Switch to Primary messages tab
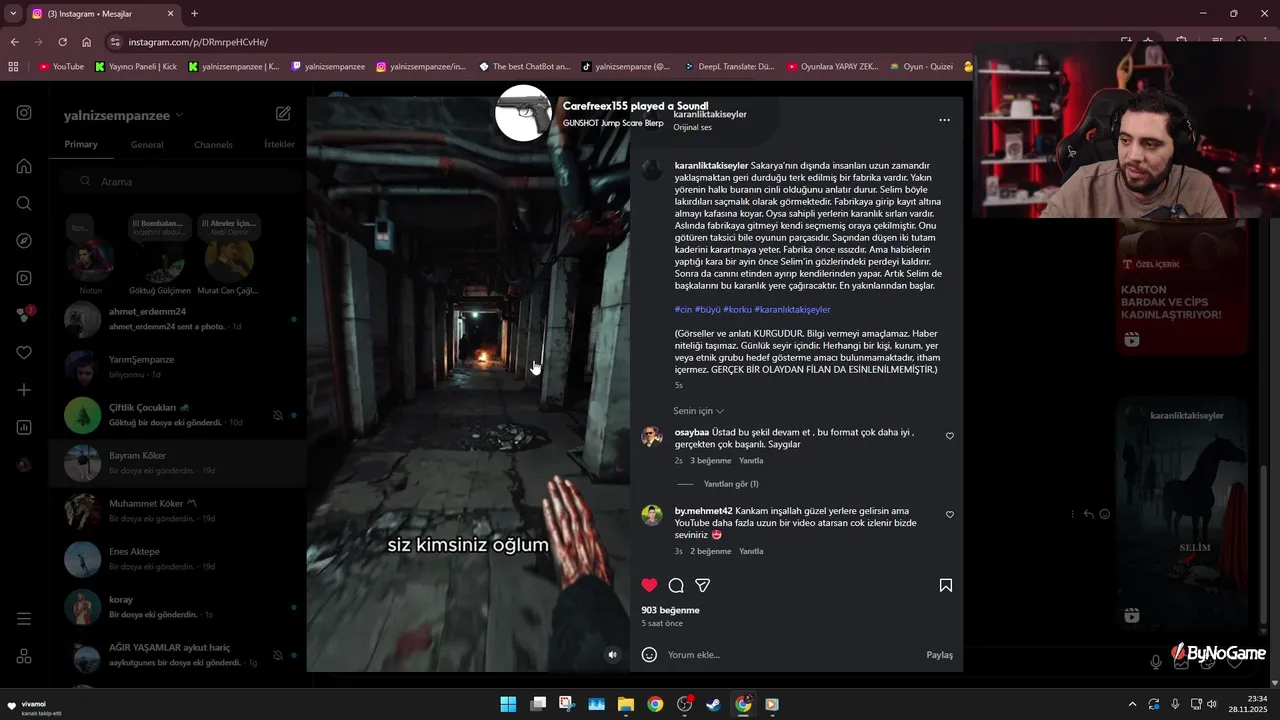Viewport: 1280px width, 720px height. [x=81, y=144]
